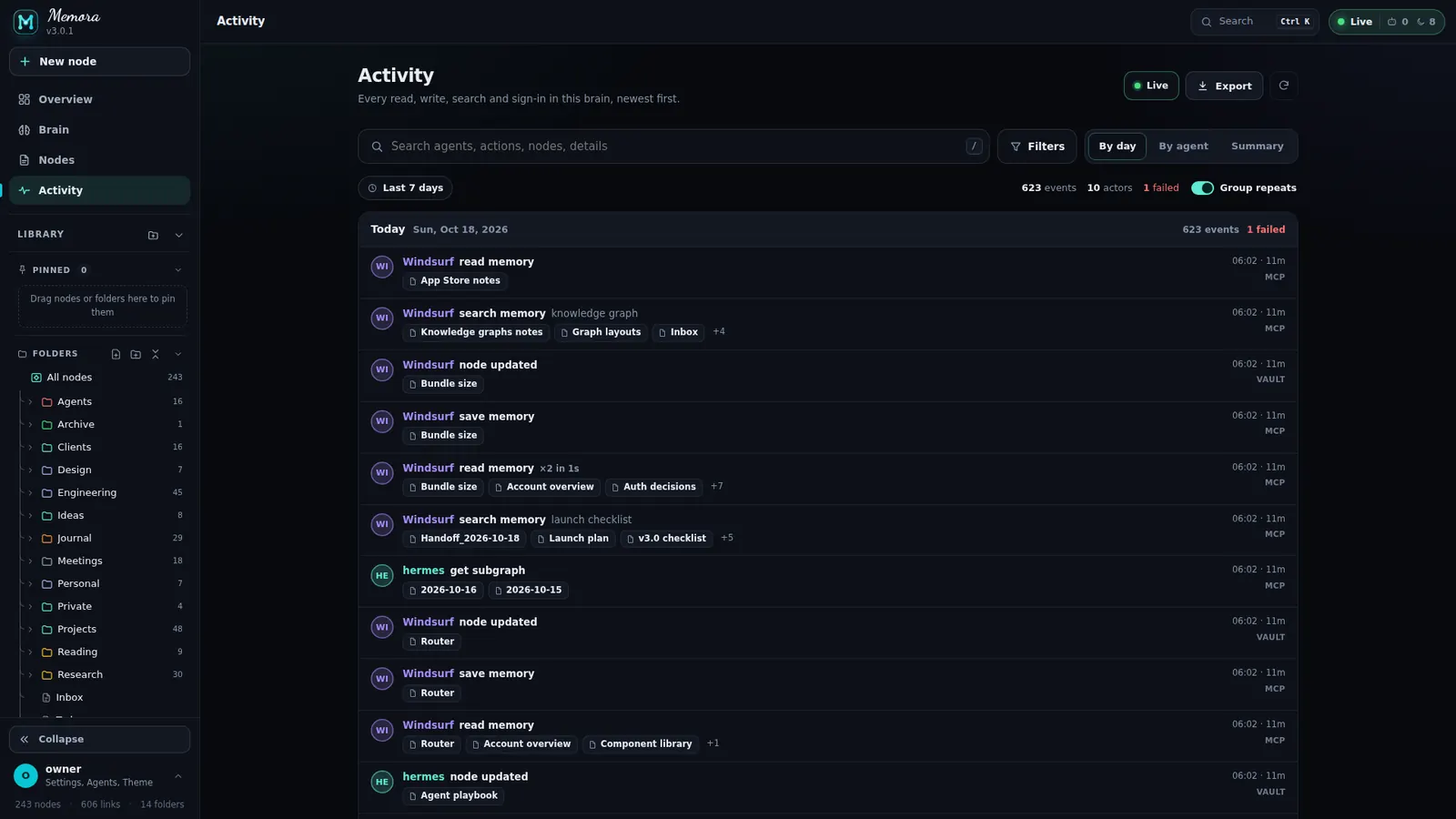Image resolution: width=1456 pixels, height=819 pixels.
Task: Open the Launch plan node chip
Action: coord(572,539)
